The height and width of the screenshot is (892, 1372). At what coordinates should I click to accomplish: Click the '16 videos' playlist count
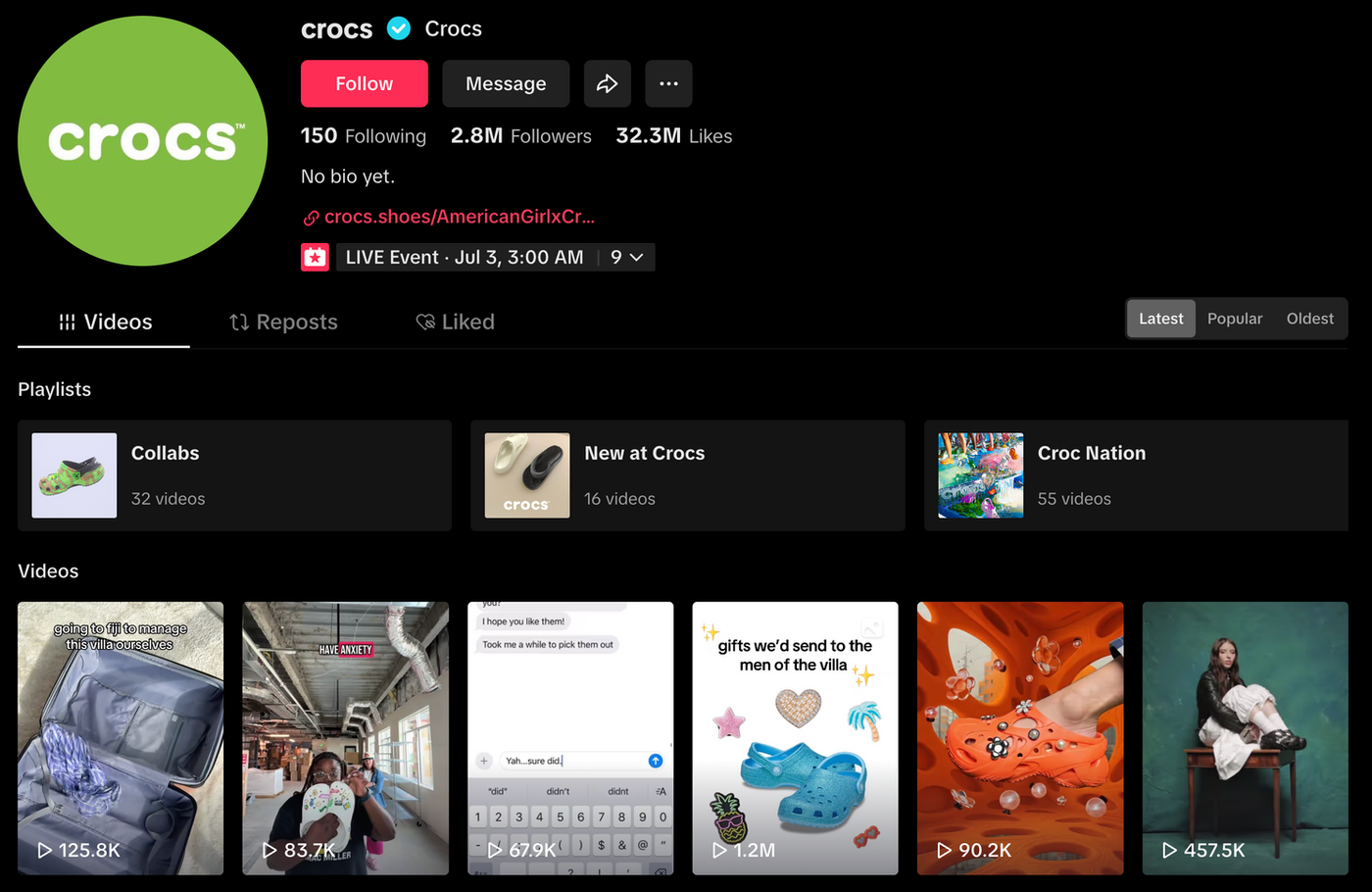[x=620, y=499]
